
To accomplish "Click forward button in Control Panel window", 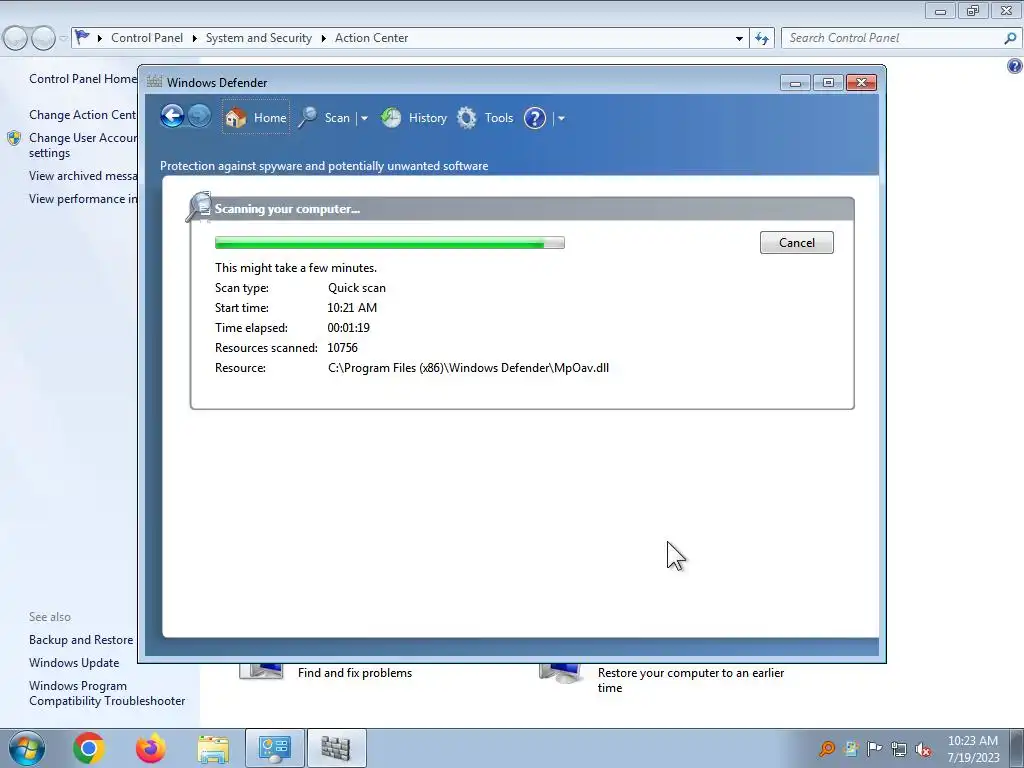I will tap(43, 38).
